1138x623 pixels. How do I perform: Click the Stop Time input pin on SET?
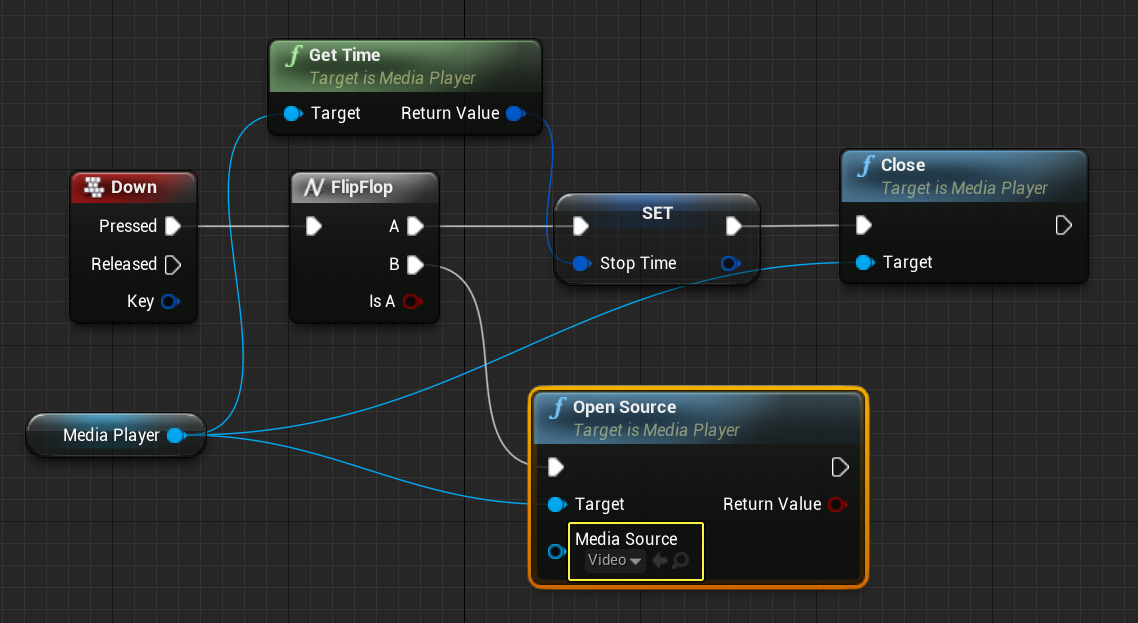[x=582, y=264]
